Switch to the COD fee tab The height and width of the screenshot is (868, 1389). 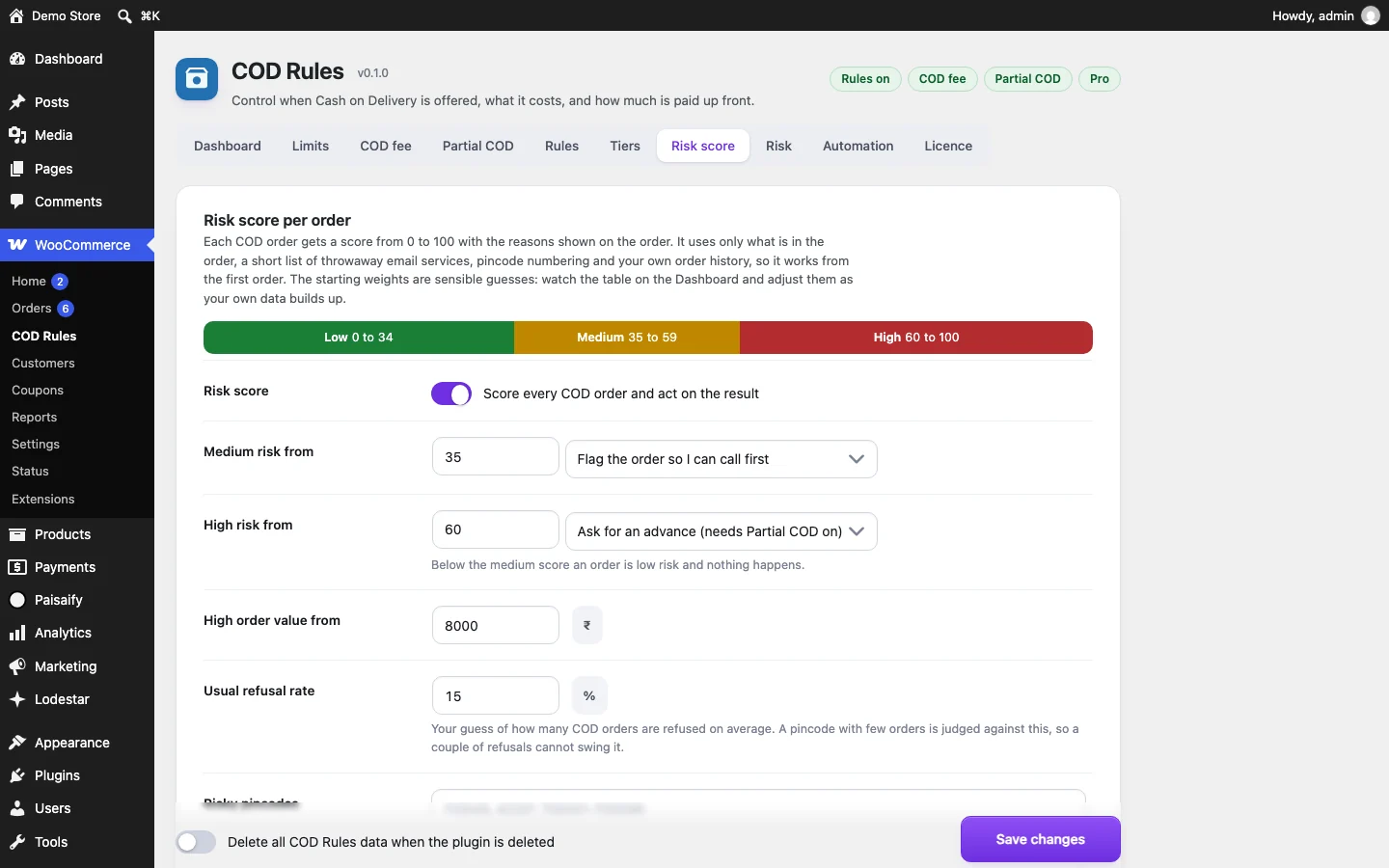(386, 146)
